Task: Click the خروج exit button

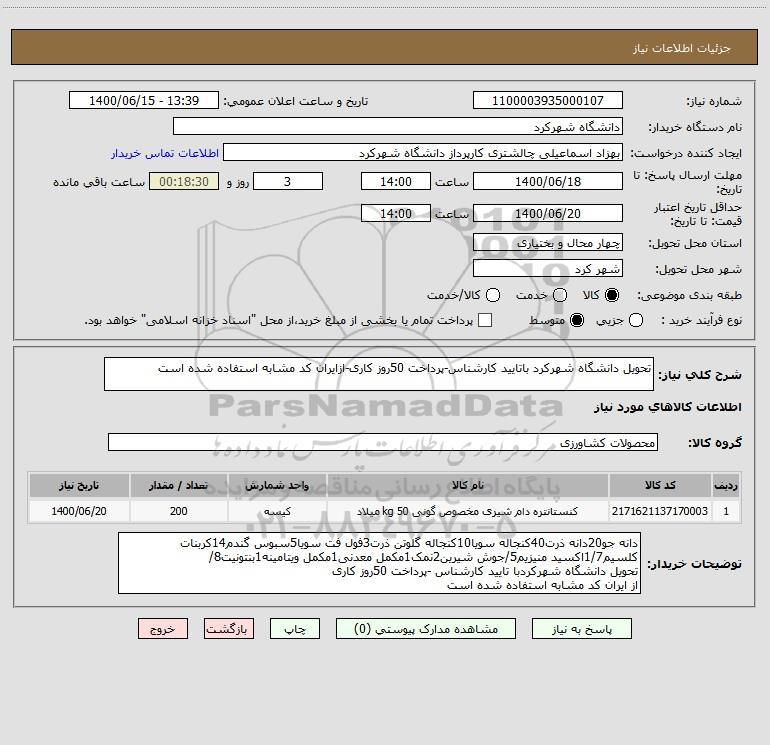Action: (x=163, y=629)
